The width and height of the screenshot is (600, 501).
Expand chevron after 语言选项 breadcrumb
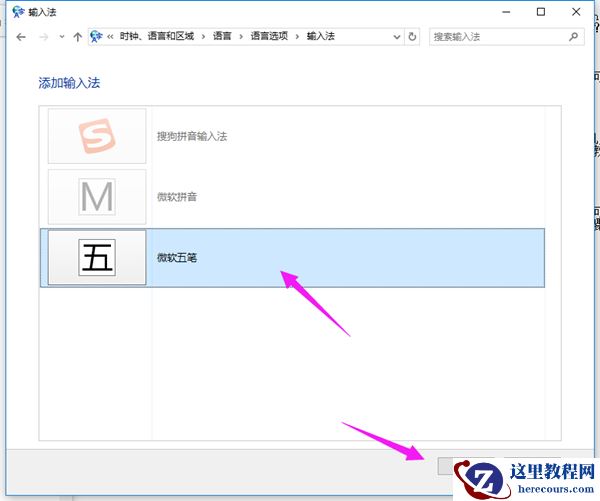[x=297, y=37]
